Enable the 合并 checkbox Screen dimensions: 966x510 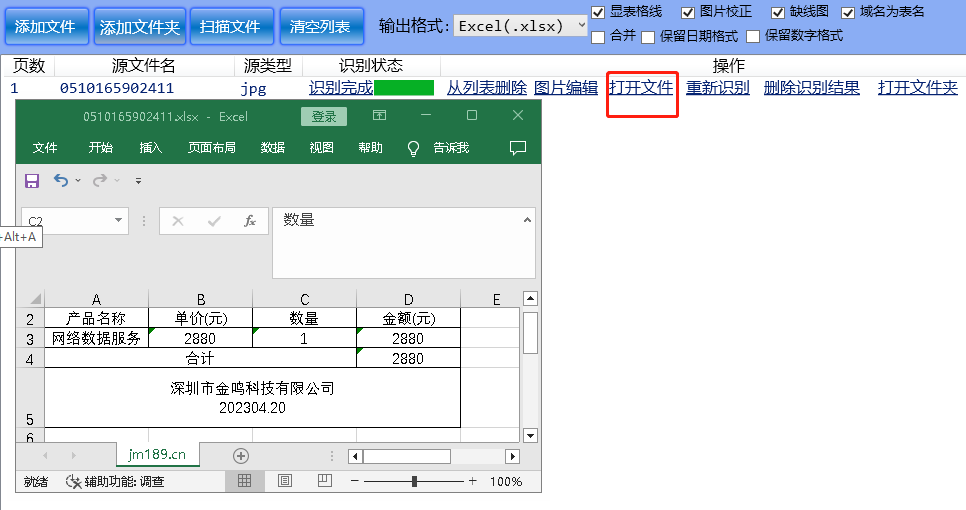tap(598, 37)
